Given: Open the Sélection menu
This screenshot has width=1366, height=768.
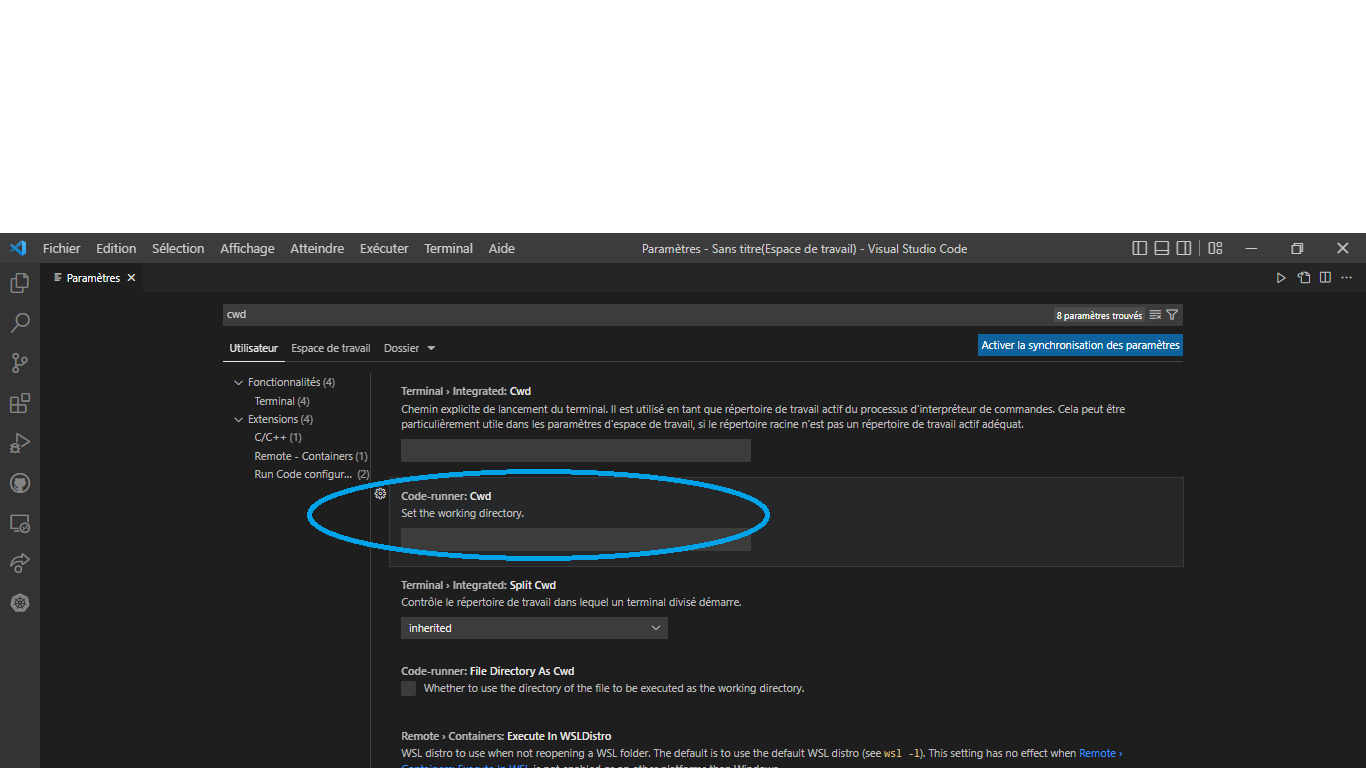Looking at the screenshot, I should point(178,248).
